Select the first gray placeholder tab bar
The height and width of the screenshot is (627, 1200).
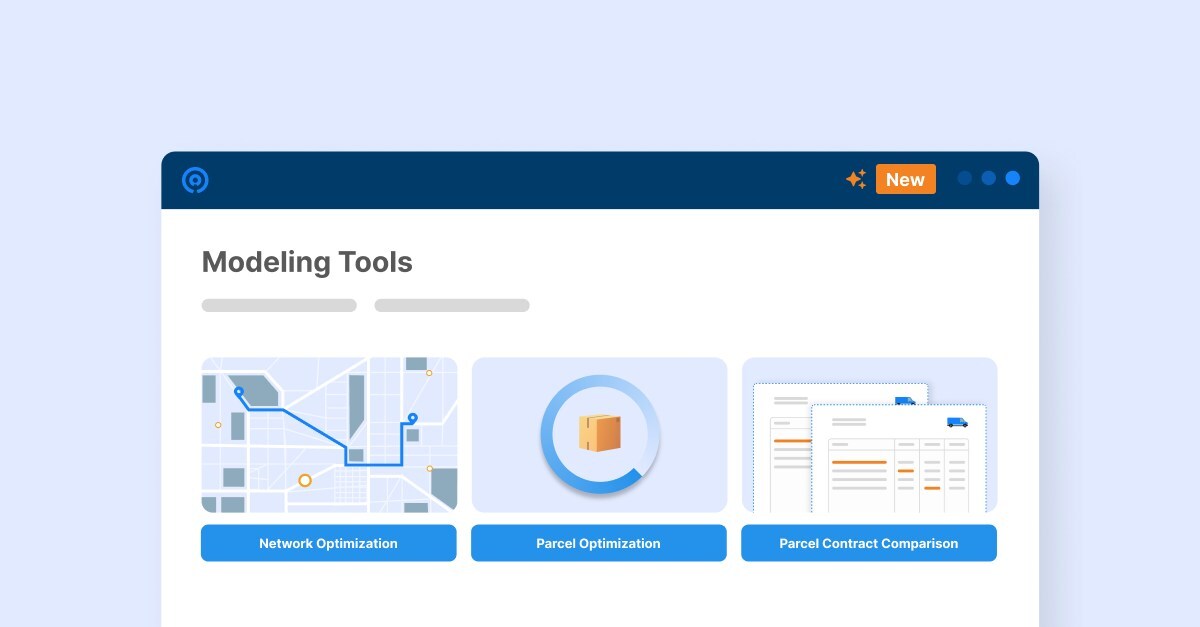279,305
